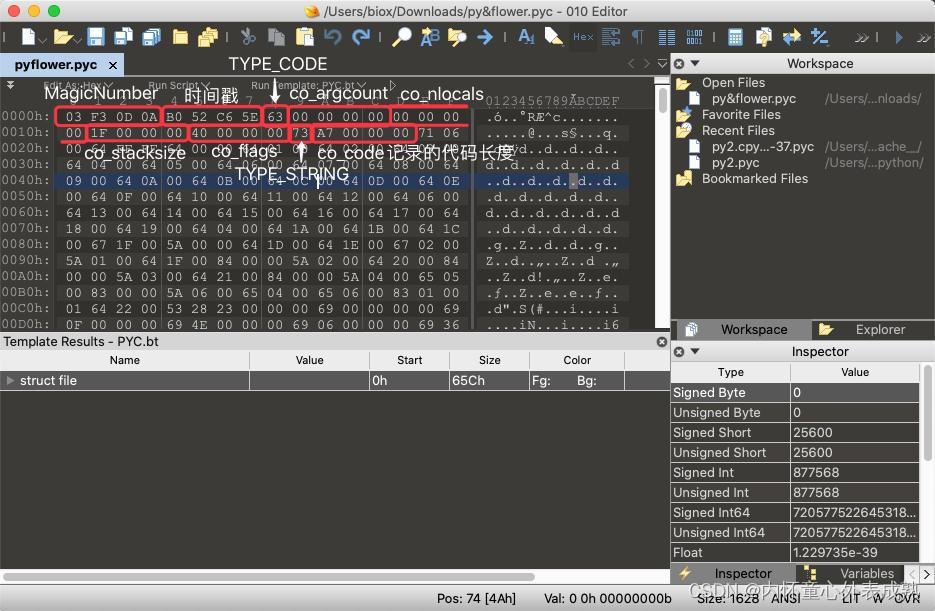Click the Copy toolbar icon
935x611 pixels.
[x=276, y=37]
